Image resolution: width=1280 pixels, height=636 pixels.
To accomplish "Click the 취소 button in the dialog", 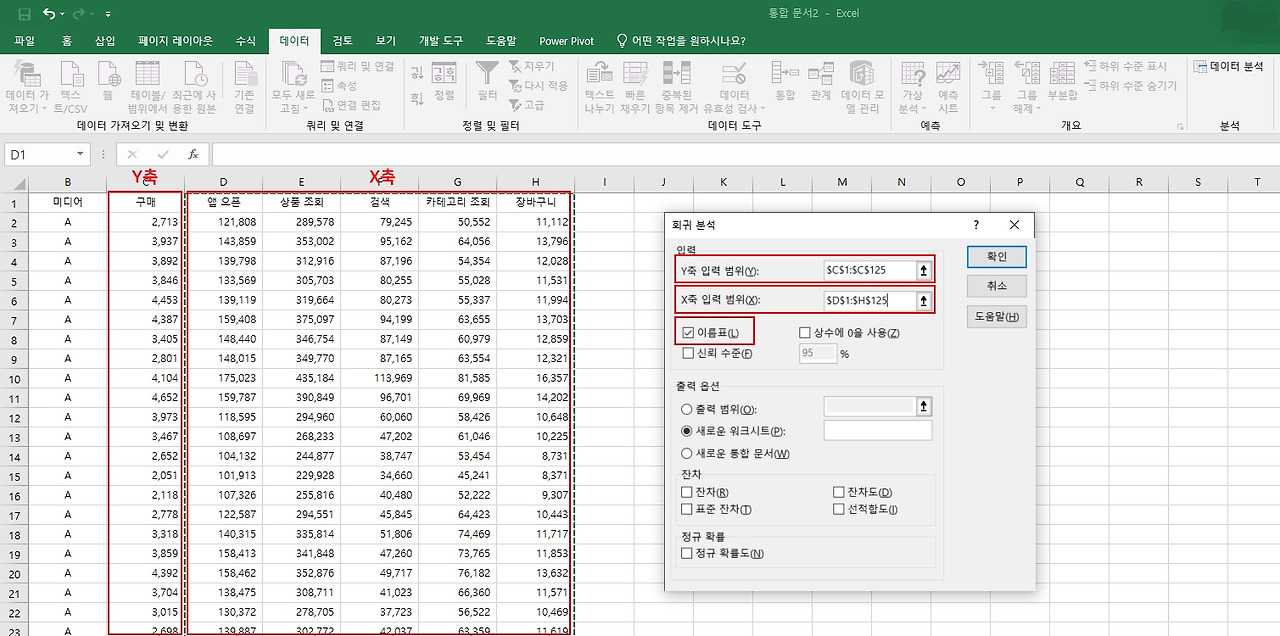I will [x=997, y=286].
